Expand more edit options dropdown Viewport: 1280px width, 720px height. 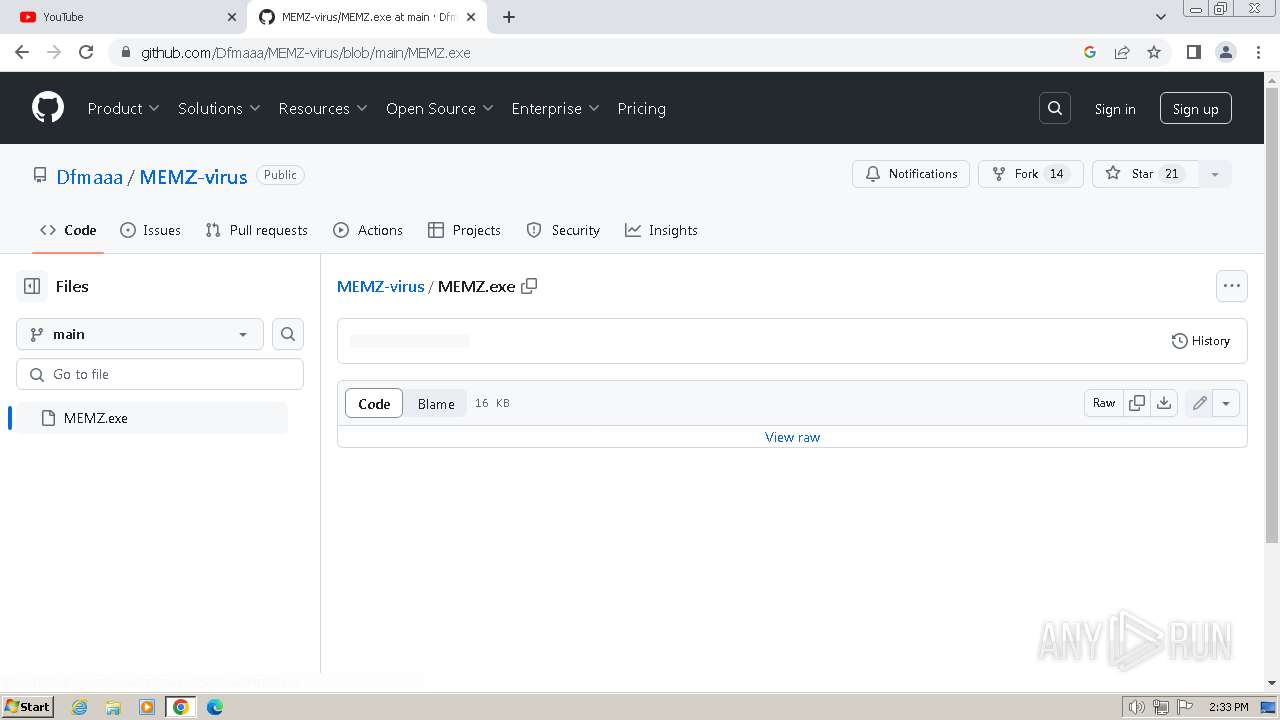[1226, 403]
